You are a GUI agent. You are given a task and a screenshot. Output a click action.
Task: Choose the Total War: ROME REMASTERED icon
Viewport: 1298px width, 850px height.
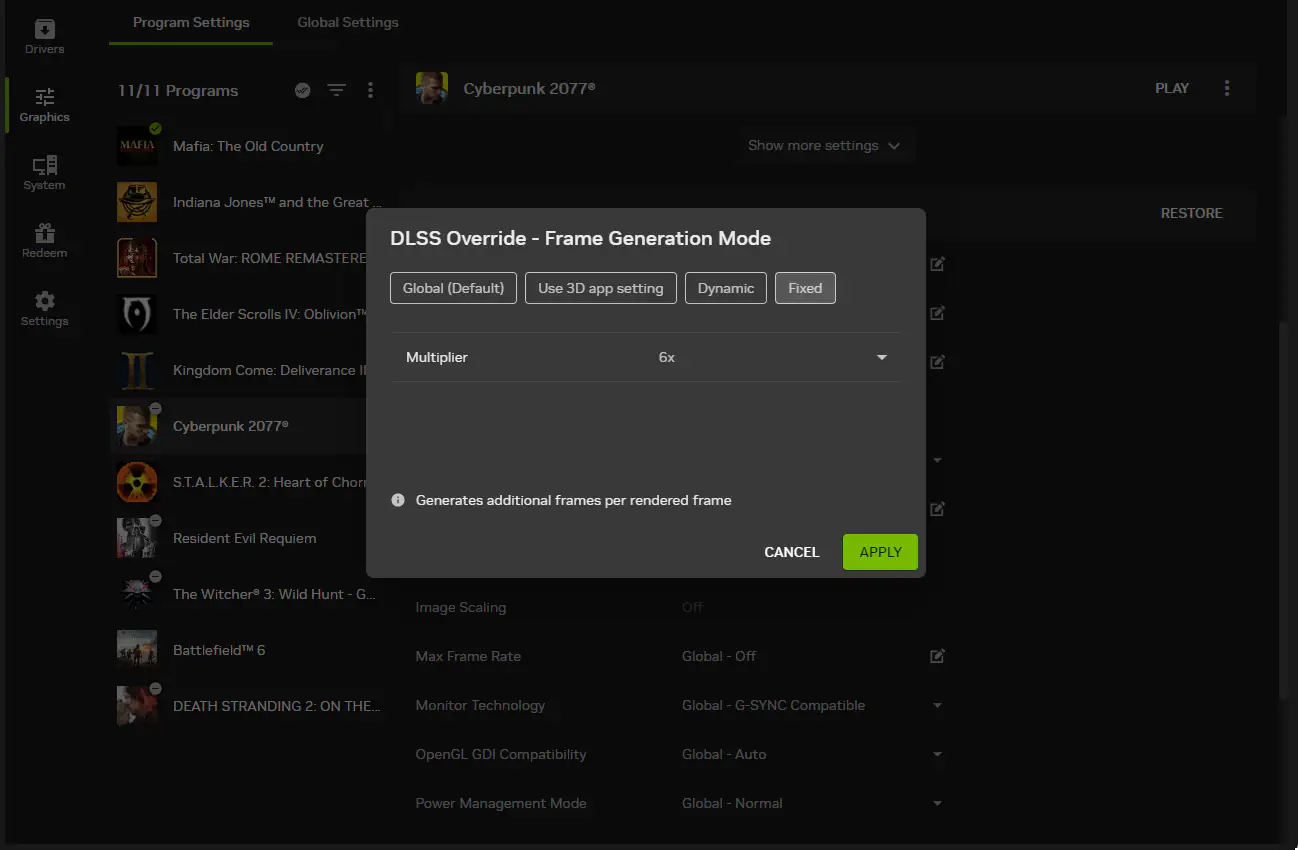(x=137, y=258)
